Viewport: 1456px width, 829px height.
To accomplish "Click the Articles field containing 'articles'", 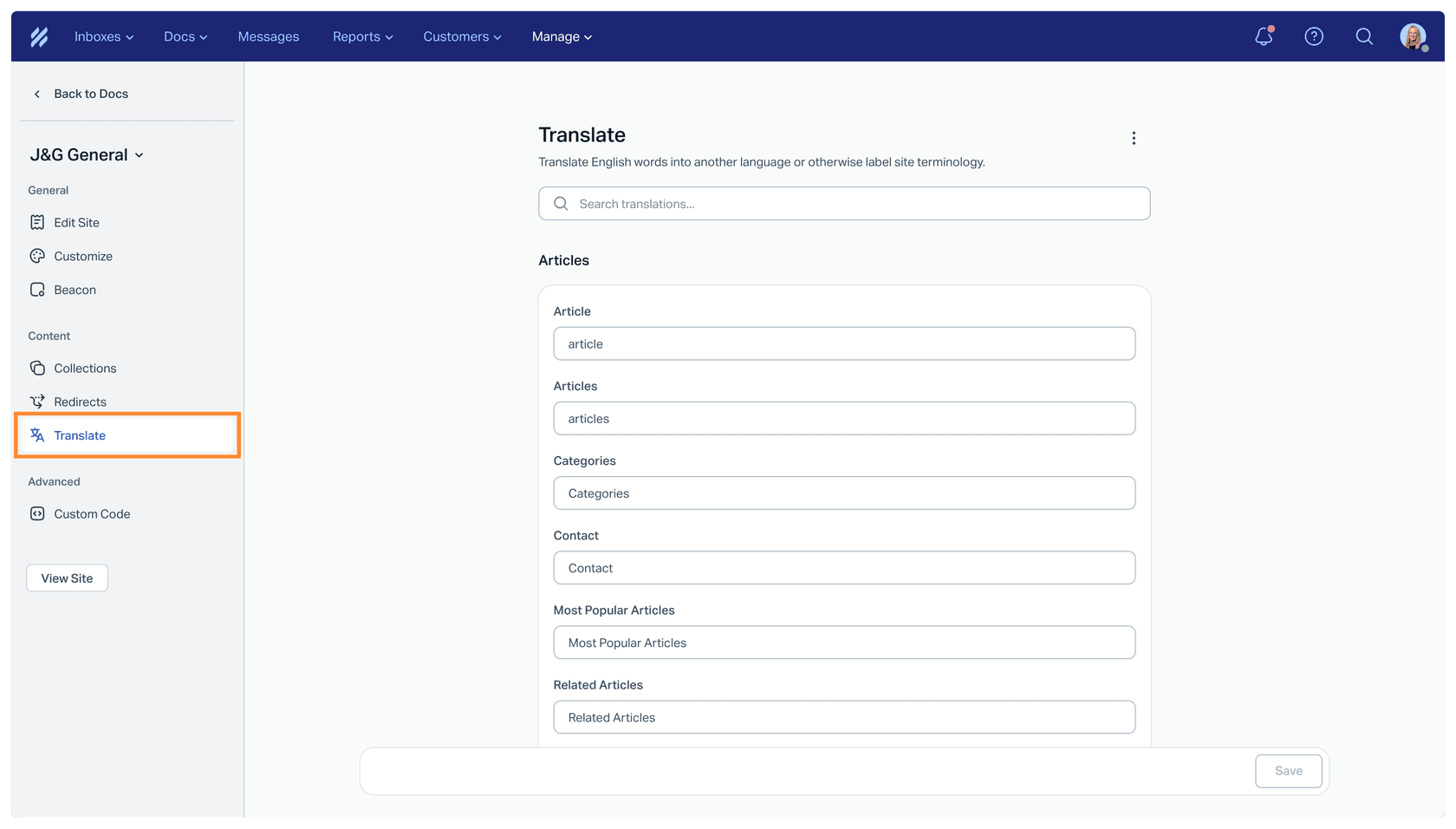I will pos(844,418).
